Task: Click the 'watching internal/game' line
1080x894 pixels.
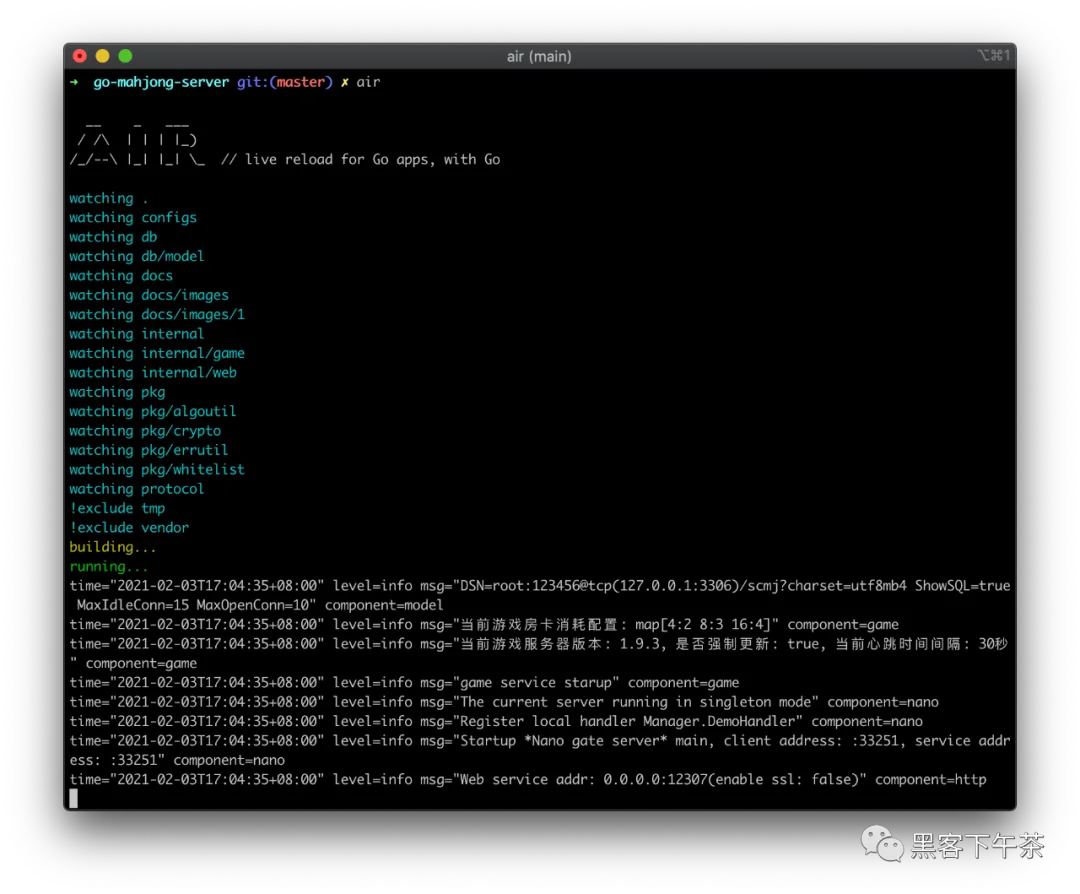Action: coord(157,353)
